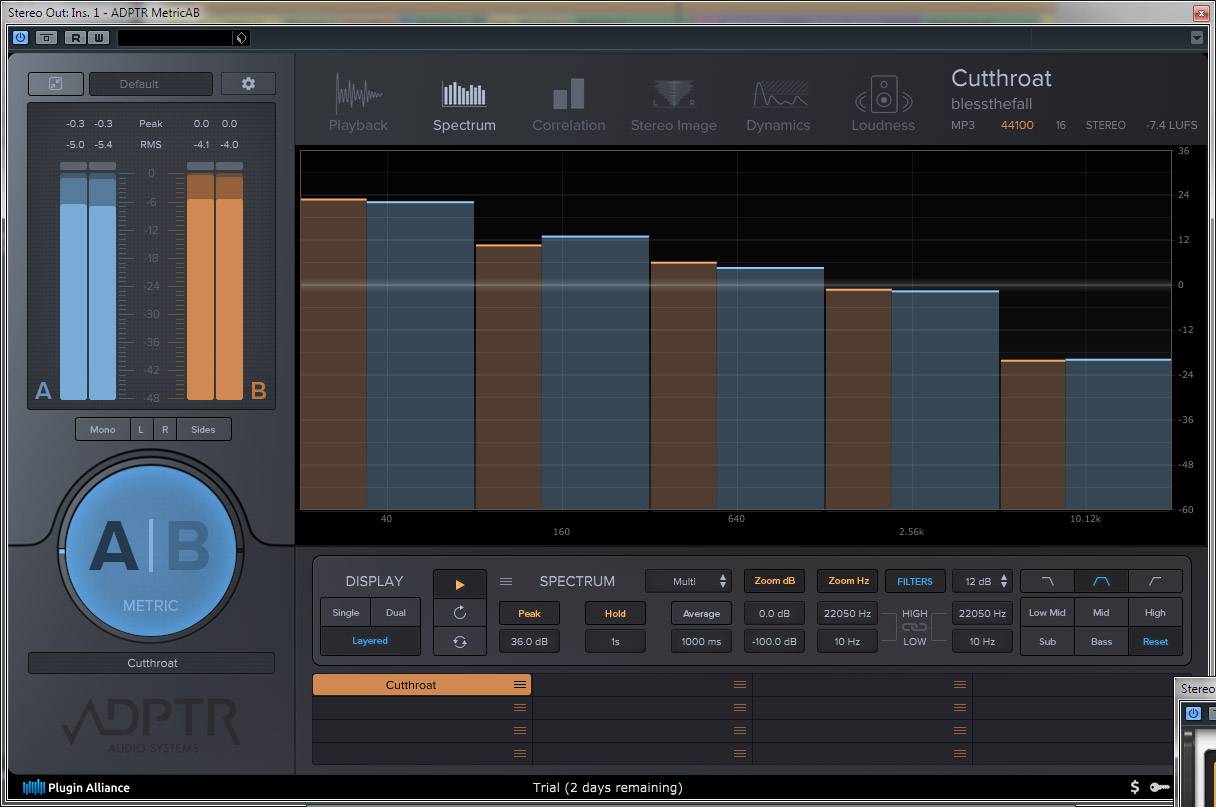
Task: Choose the Bass filter preset
Action: pyautogui.click(x=1101, y=641)
